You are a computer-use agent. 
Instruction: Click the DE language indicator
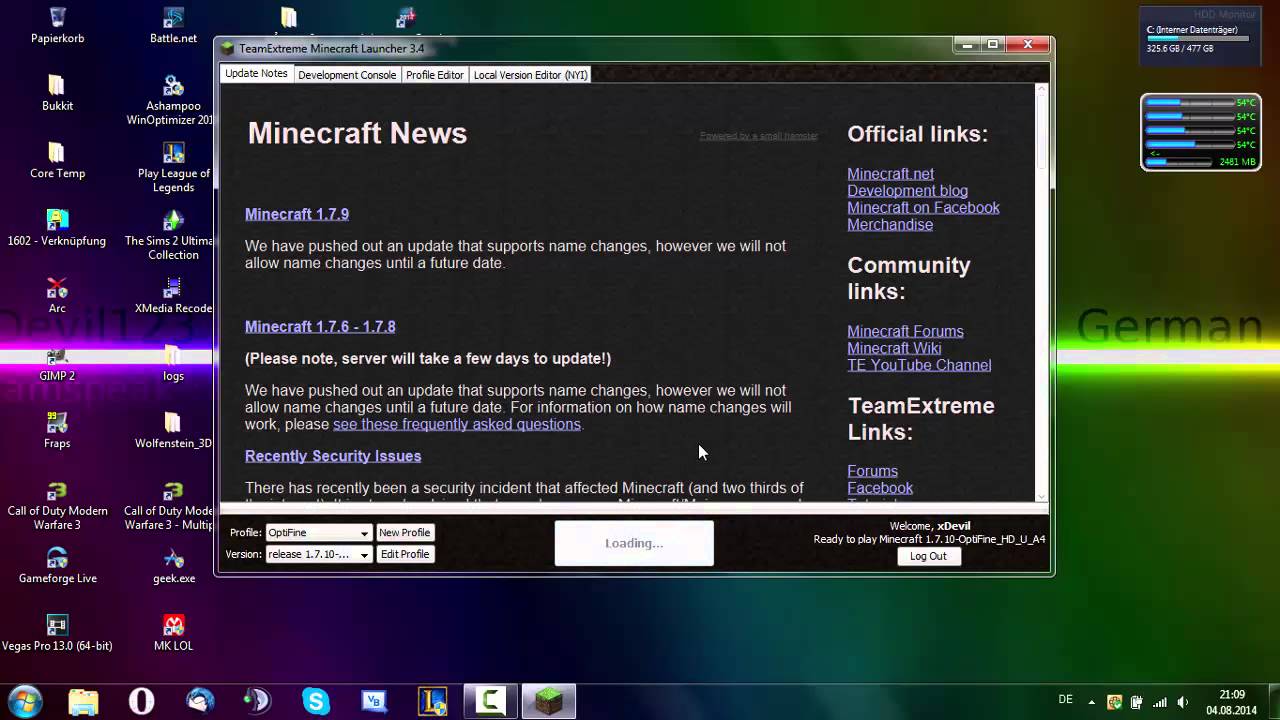(1066, 700)
